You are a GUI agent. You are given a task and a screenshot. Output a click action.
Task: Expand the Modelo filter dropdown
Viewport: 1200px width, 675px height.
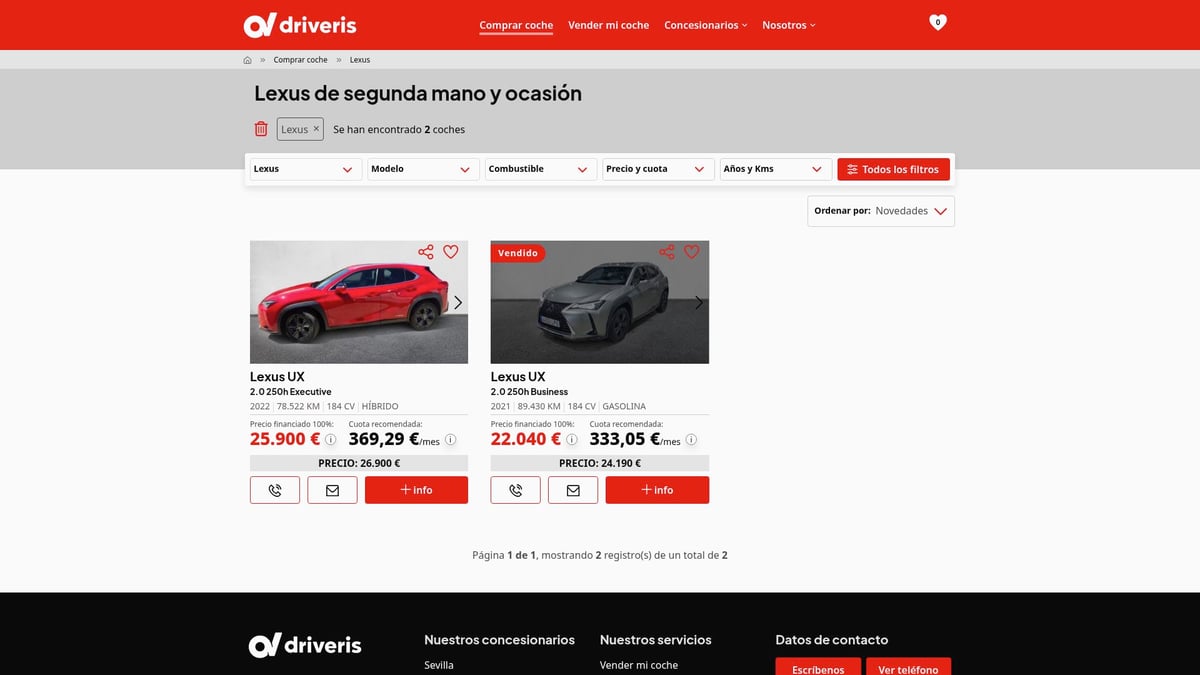(423, 169)
